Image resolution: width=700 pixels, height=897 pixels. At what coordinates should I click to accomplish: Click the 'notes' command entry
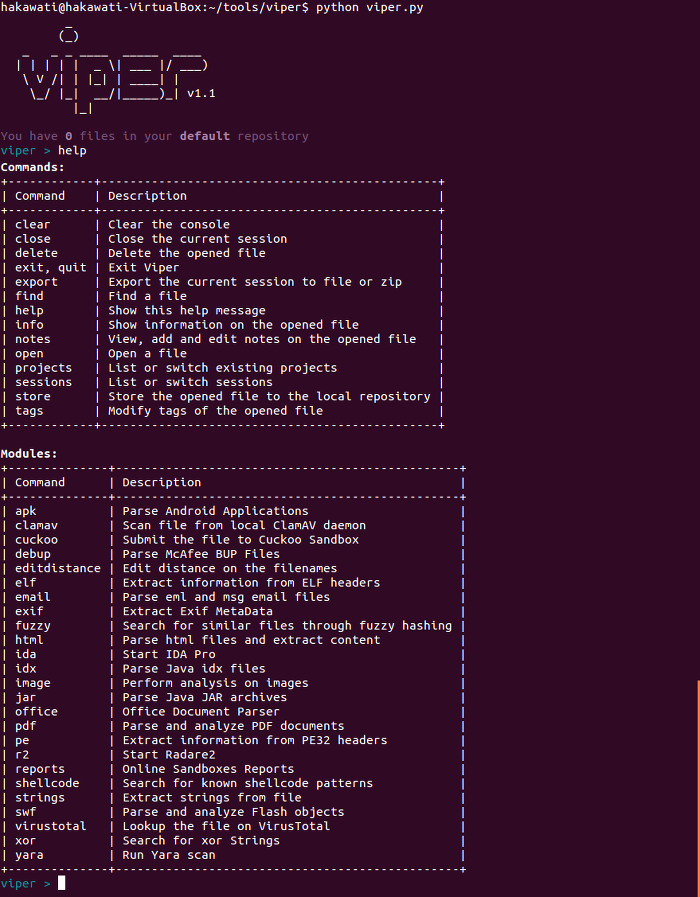pos(33,339)
